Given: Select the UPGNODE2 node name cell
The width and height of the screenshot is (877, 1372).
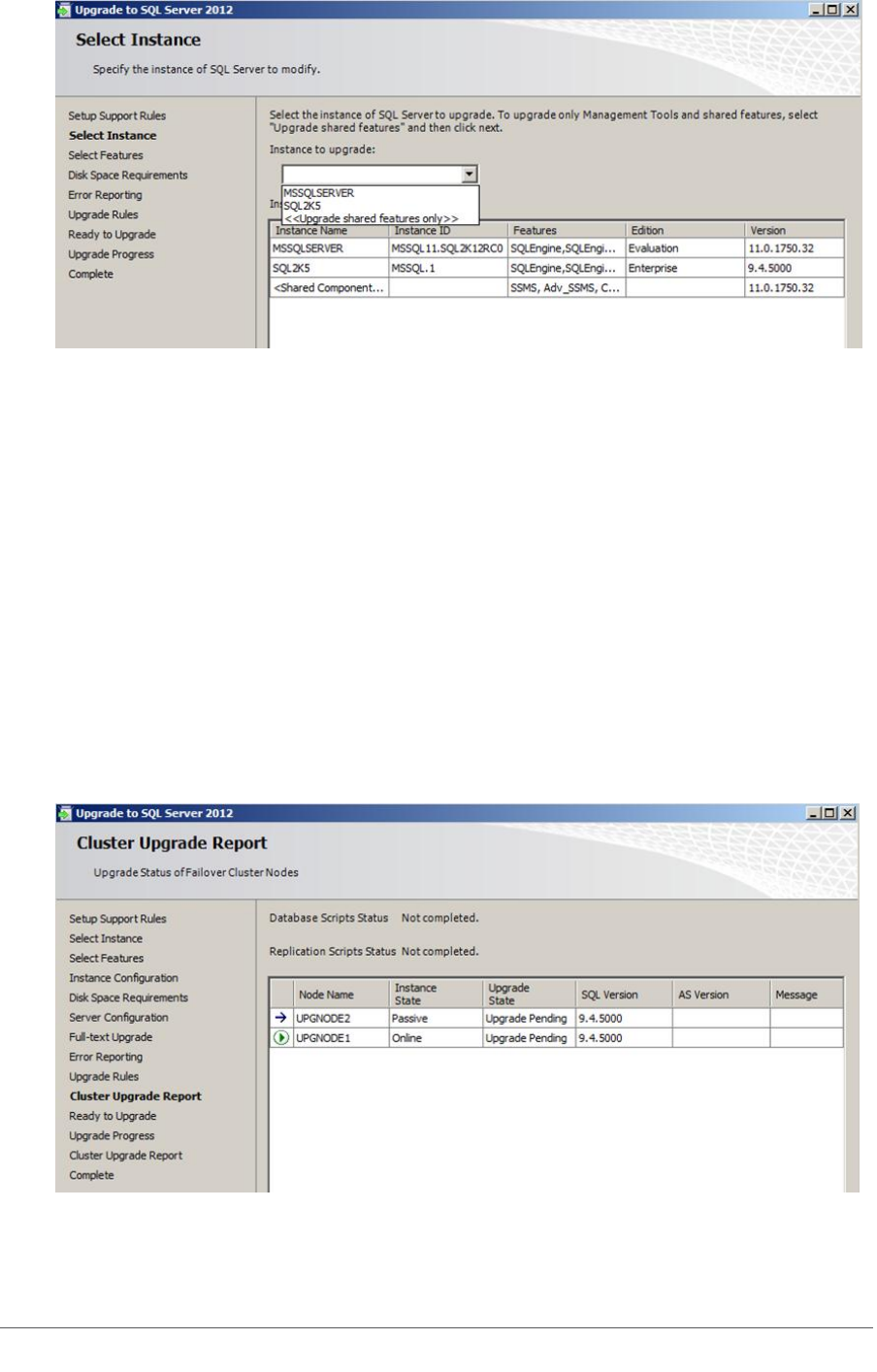Looking at the screenshot, I should [x=341, y=1019].
